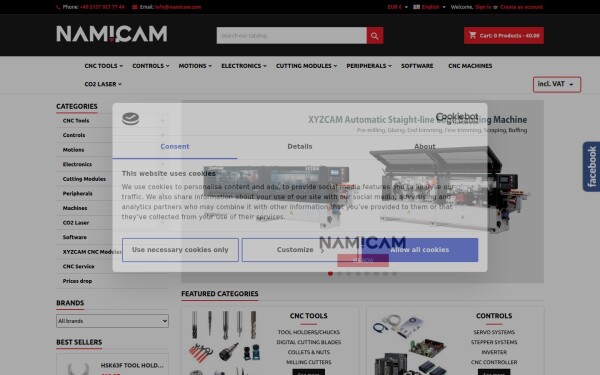This screenshot has height=375, width=600.
Task: Click the shopping cart icon
Action: [x=473, y=35]
